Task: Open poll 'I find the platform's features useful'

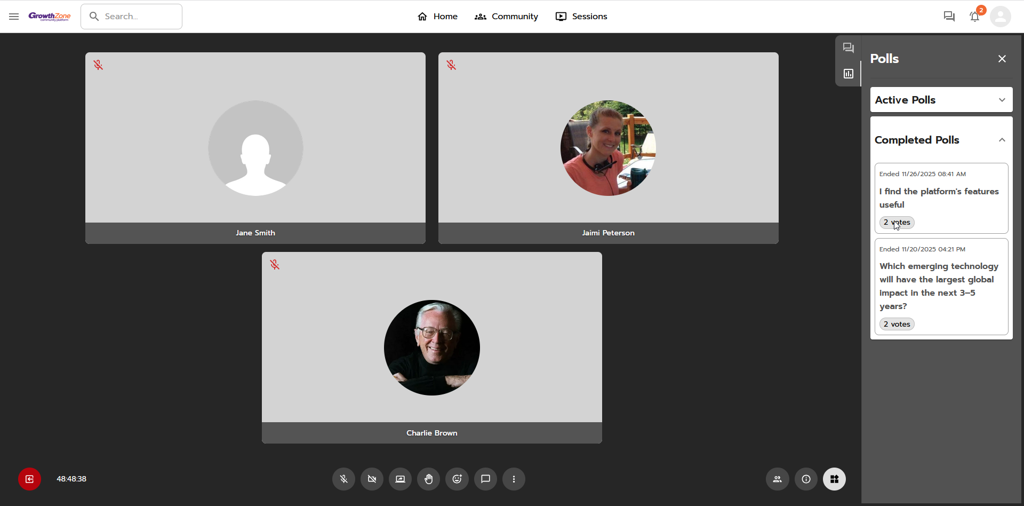Action: click(x=939, y=197)
